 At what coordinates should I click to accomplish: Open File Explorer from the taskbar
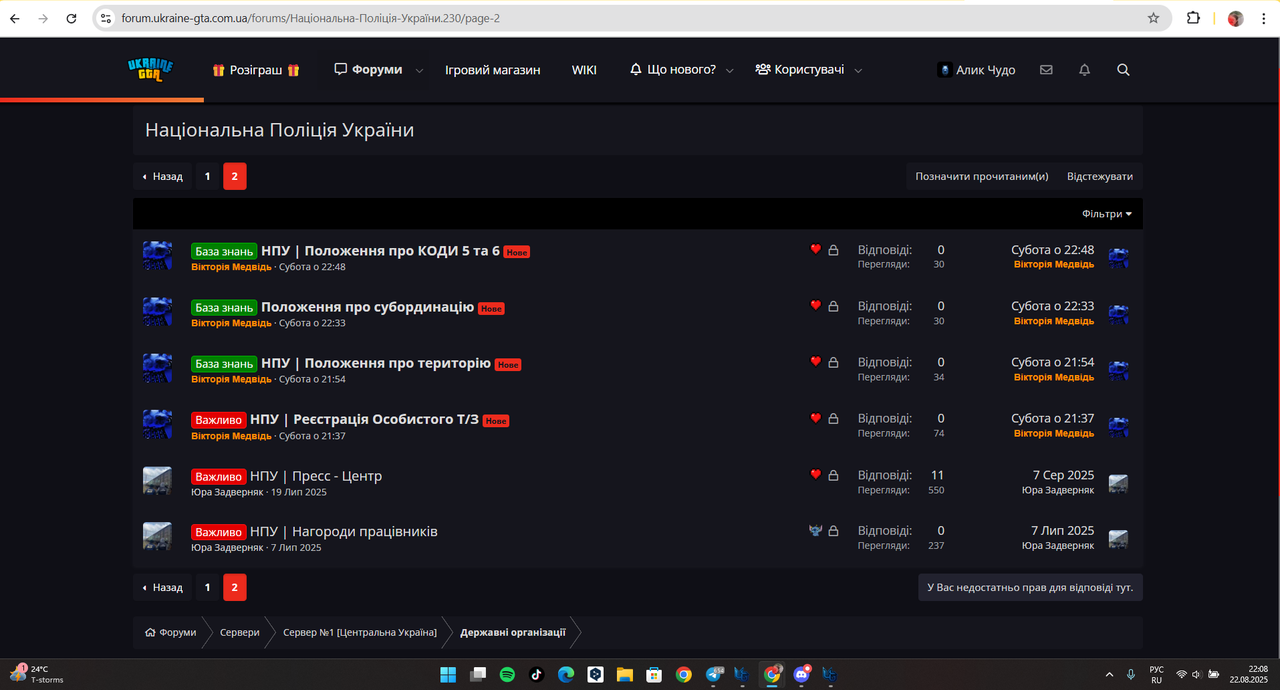625,674
